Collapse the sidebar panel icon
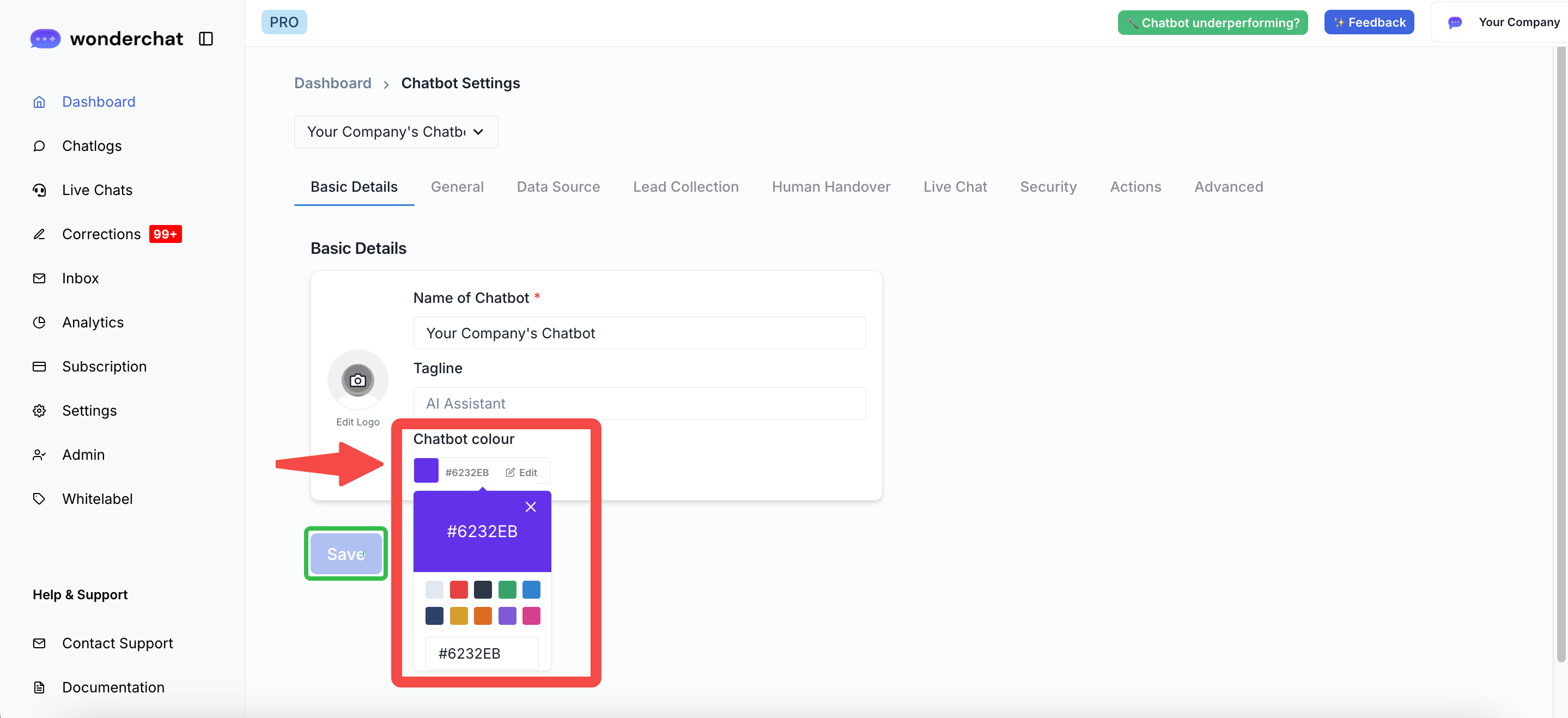Image resolution: width=1568 pixels, height=718 pixels. coord(206,39)
